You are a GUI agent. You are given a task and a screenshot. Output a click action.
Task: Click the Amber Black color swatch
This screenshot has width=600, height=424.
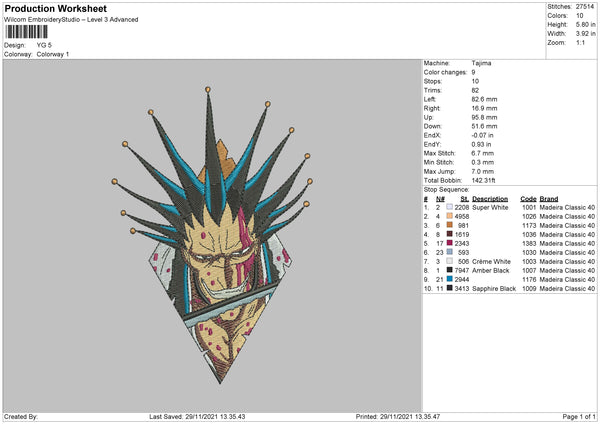pyautogui.click(x=450, y=270)
